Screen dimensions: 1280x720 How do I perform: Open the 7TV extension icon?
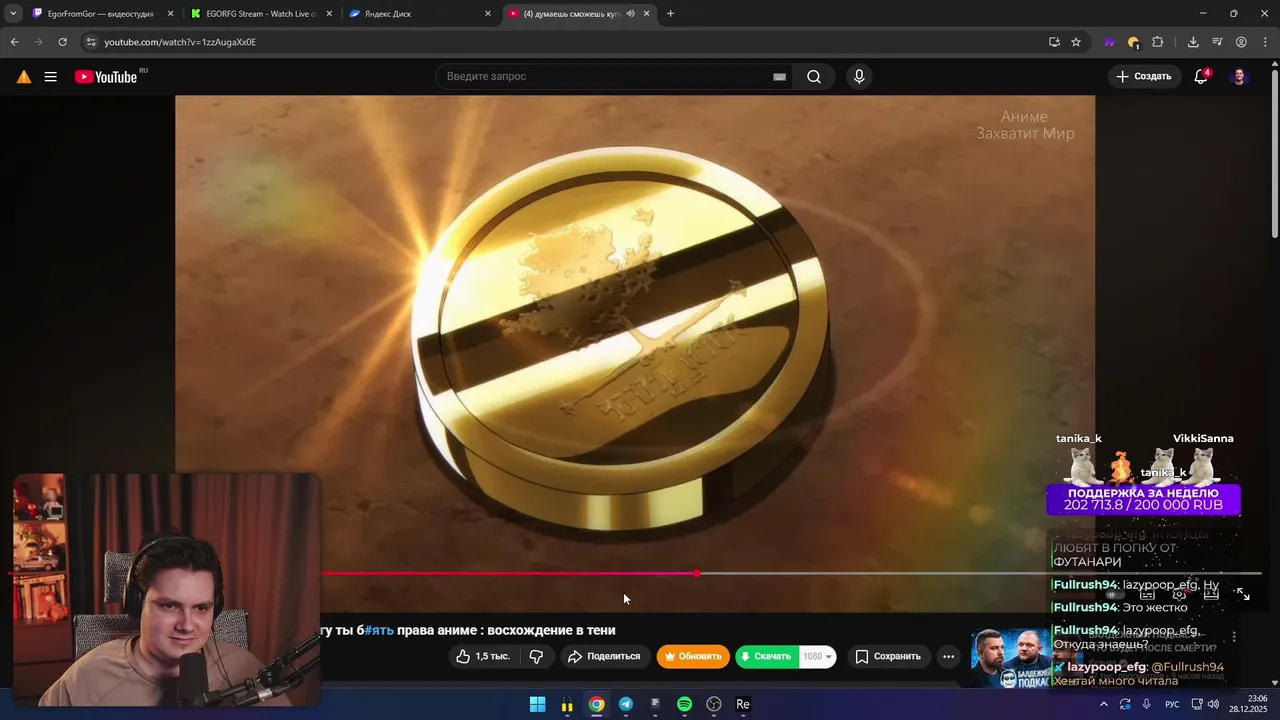point(1109,42)
